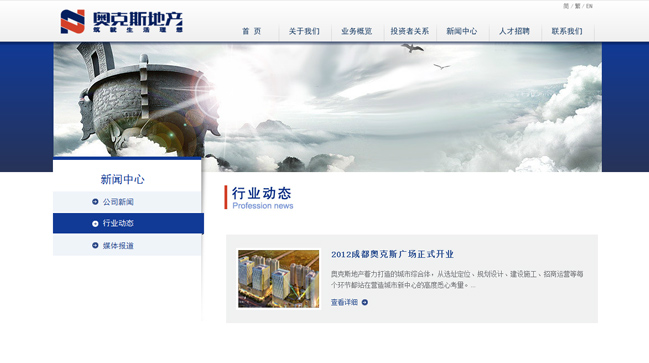Open 联系我们 navigation item
This screenshot has width=649, height=363.
coord(567,31)
